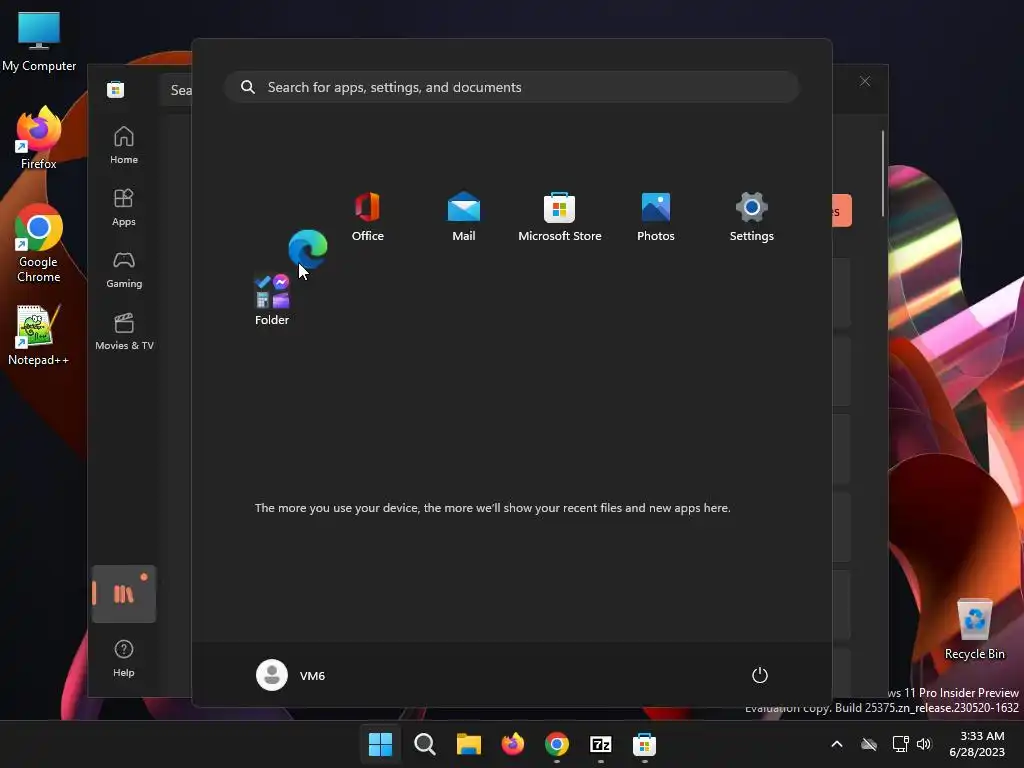Open 7-Zip from the taskbar
Image resolution: width=1024 pixels, height=768 pixels.
[600, 744]
